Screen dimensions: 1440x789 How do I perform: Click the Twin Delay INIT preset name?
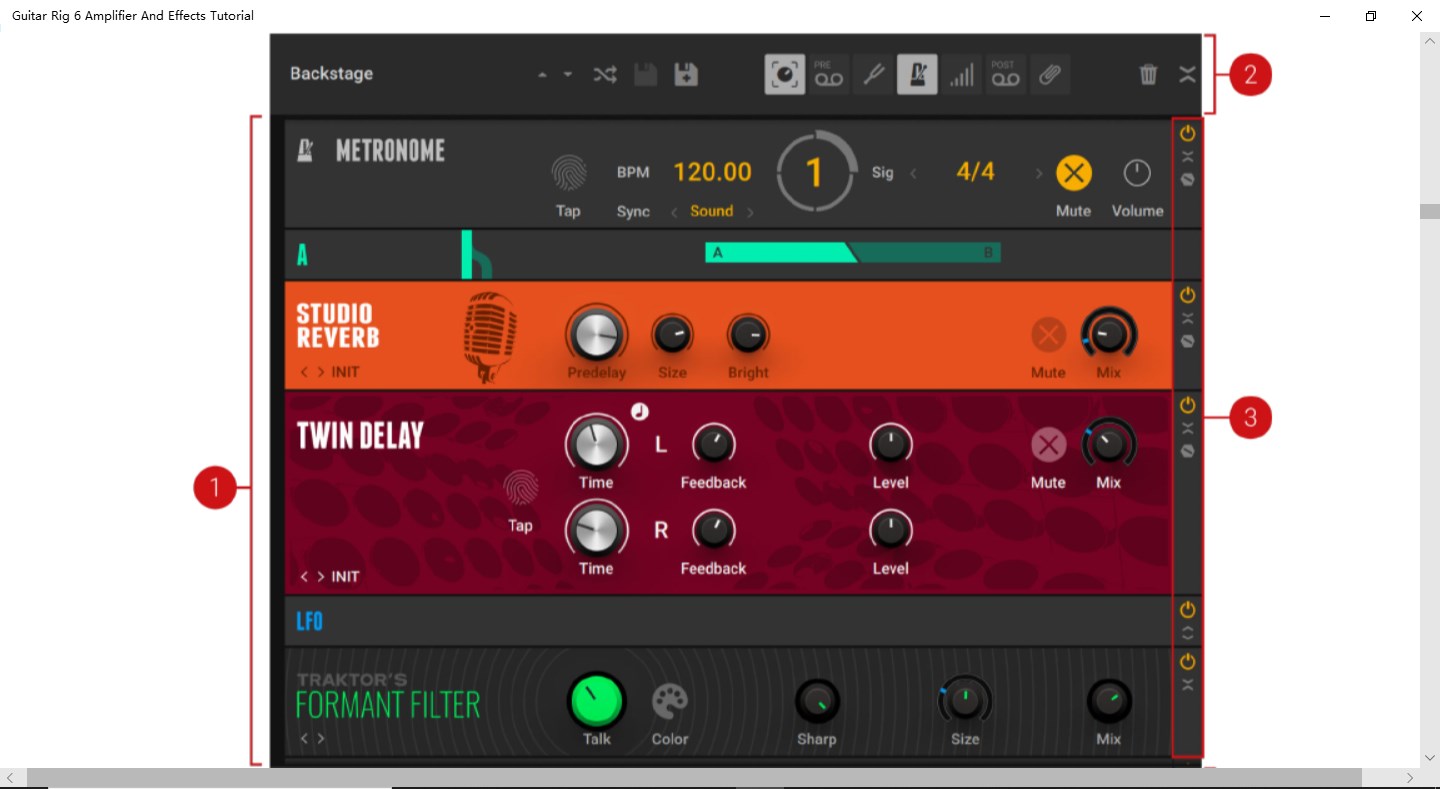346,577
